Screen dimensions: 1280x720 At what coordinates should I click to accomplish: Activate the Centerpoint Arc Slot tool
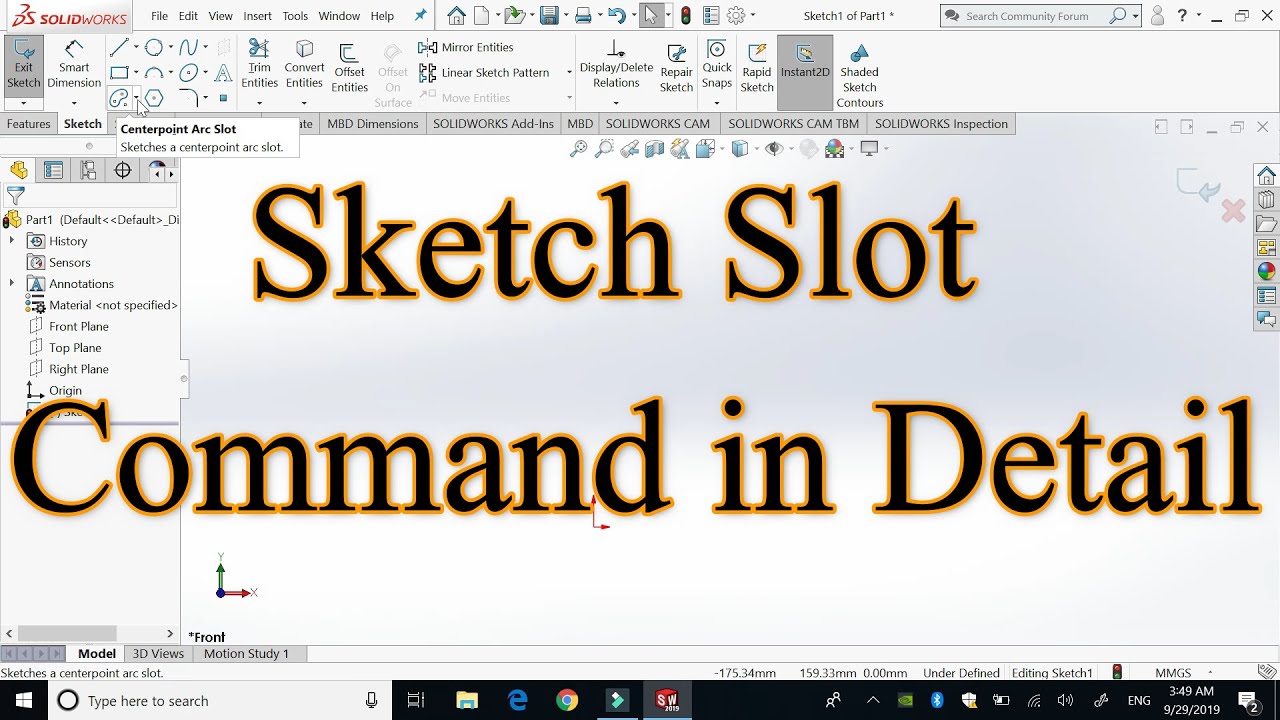[119, 98]
